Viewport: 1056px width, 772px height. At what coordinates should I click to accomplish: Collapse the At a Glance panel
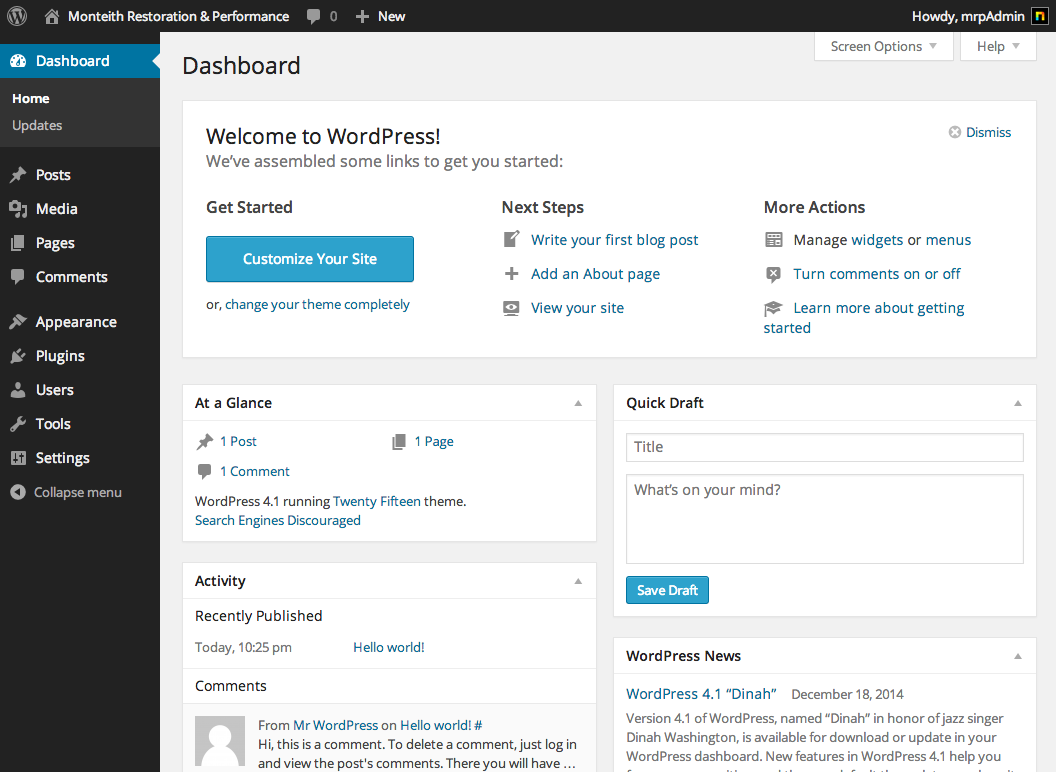[x=578, y=402]
